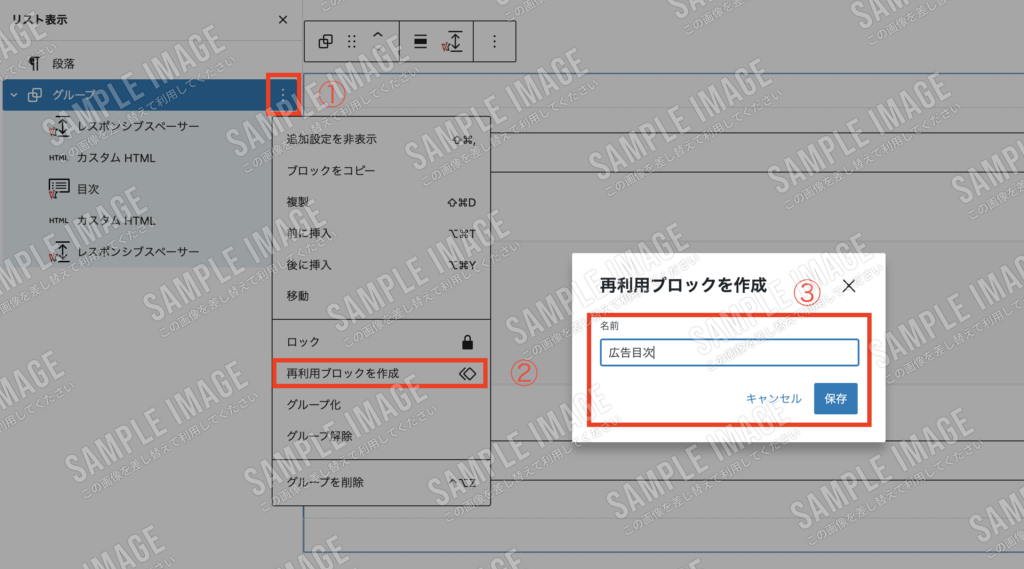Close the 再利用ブロックを作成 dialog with X

(x=849, y=286)
